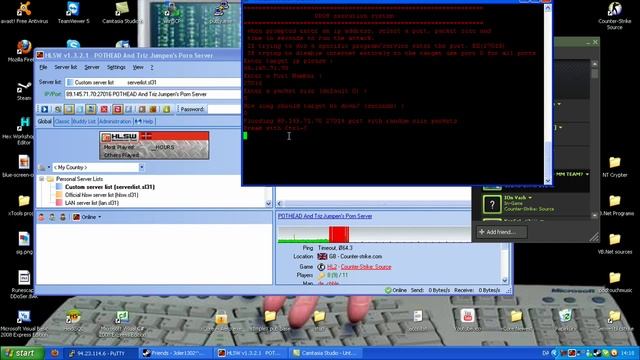Click the POTHEAD server name link
The image size is (640, 360).
click(x=325, y=216)
